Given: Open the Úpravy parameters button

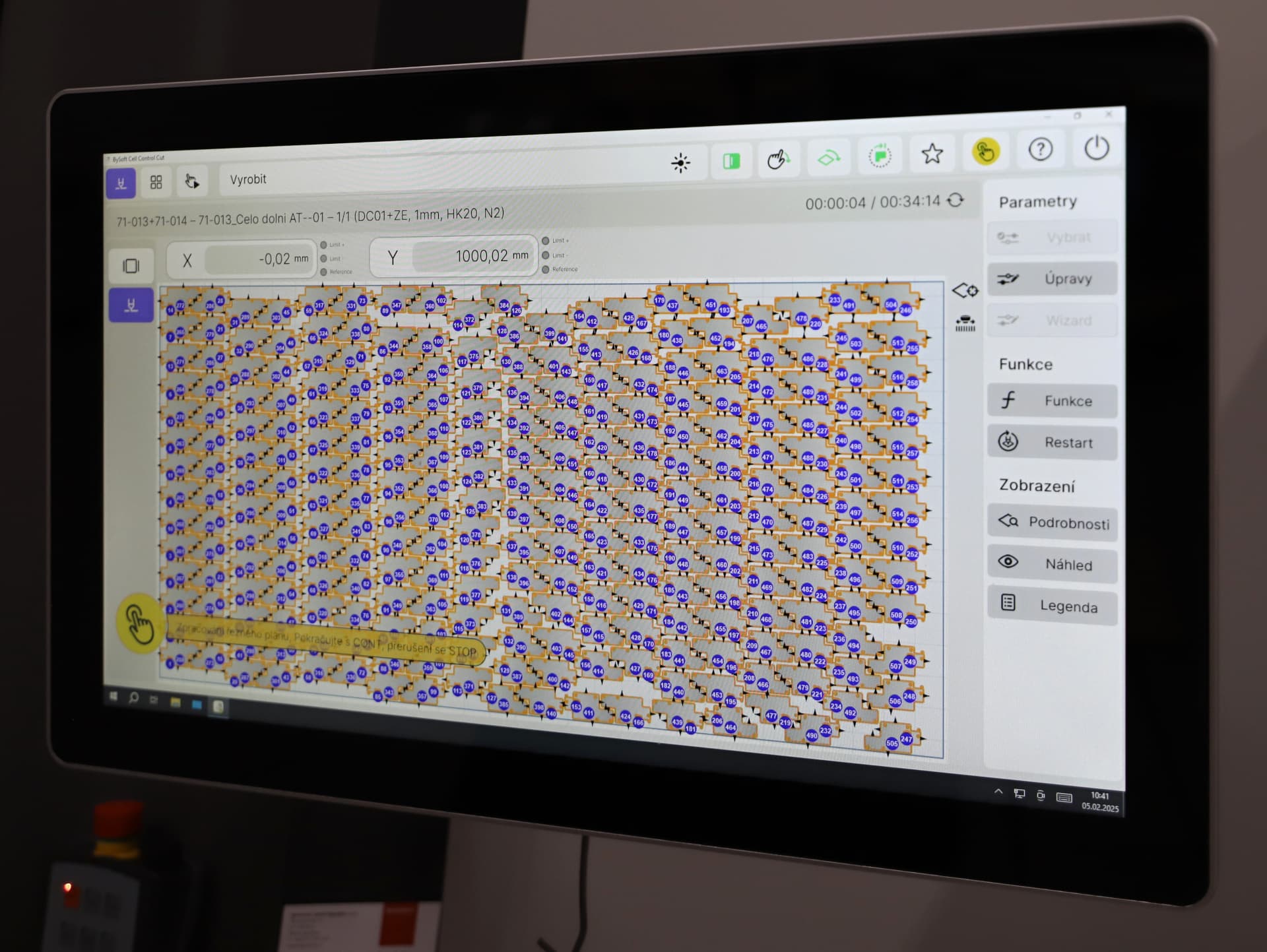Looking at the screenshot, I should pos(1053,278).
